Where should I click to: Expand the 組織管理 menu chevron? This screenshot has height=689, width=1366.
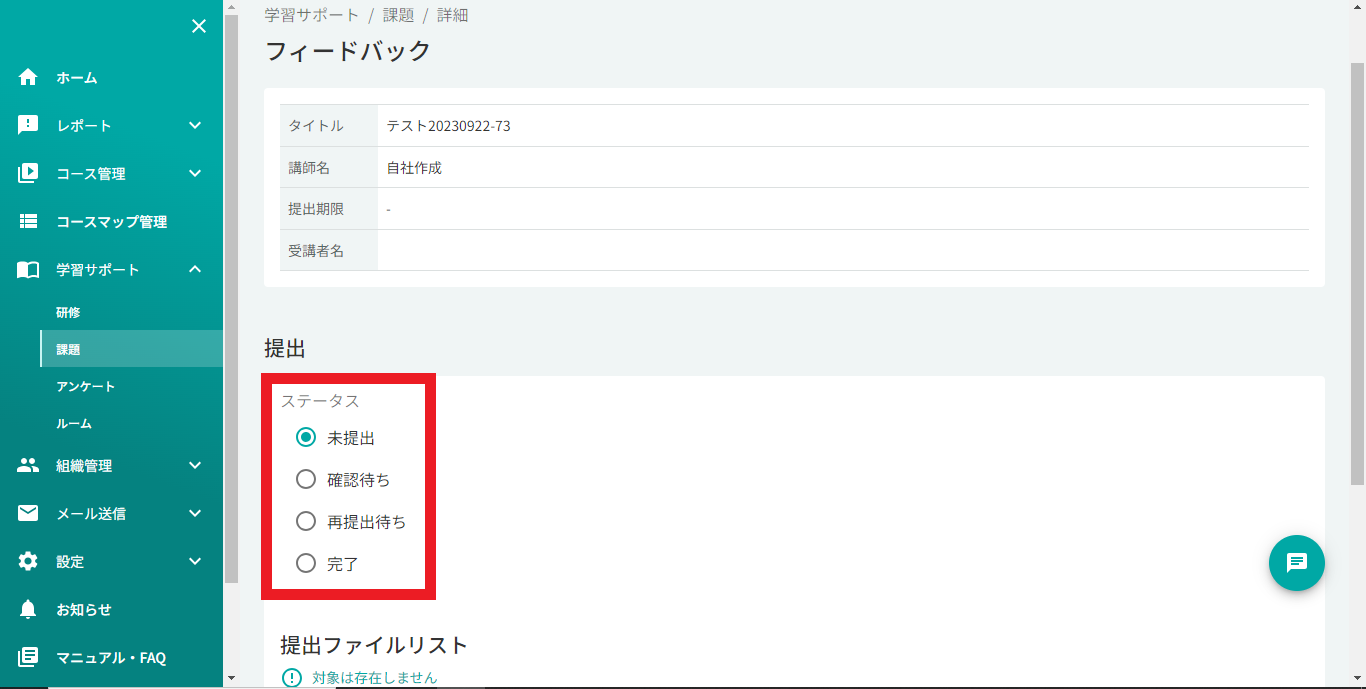click(x=195, y=465)
